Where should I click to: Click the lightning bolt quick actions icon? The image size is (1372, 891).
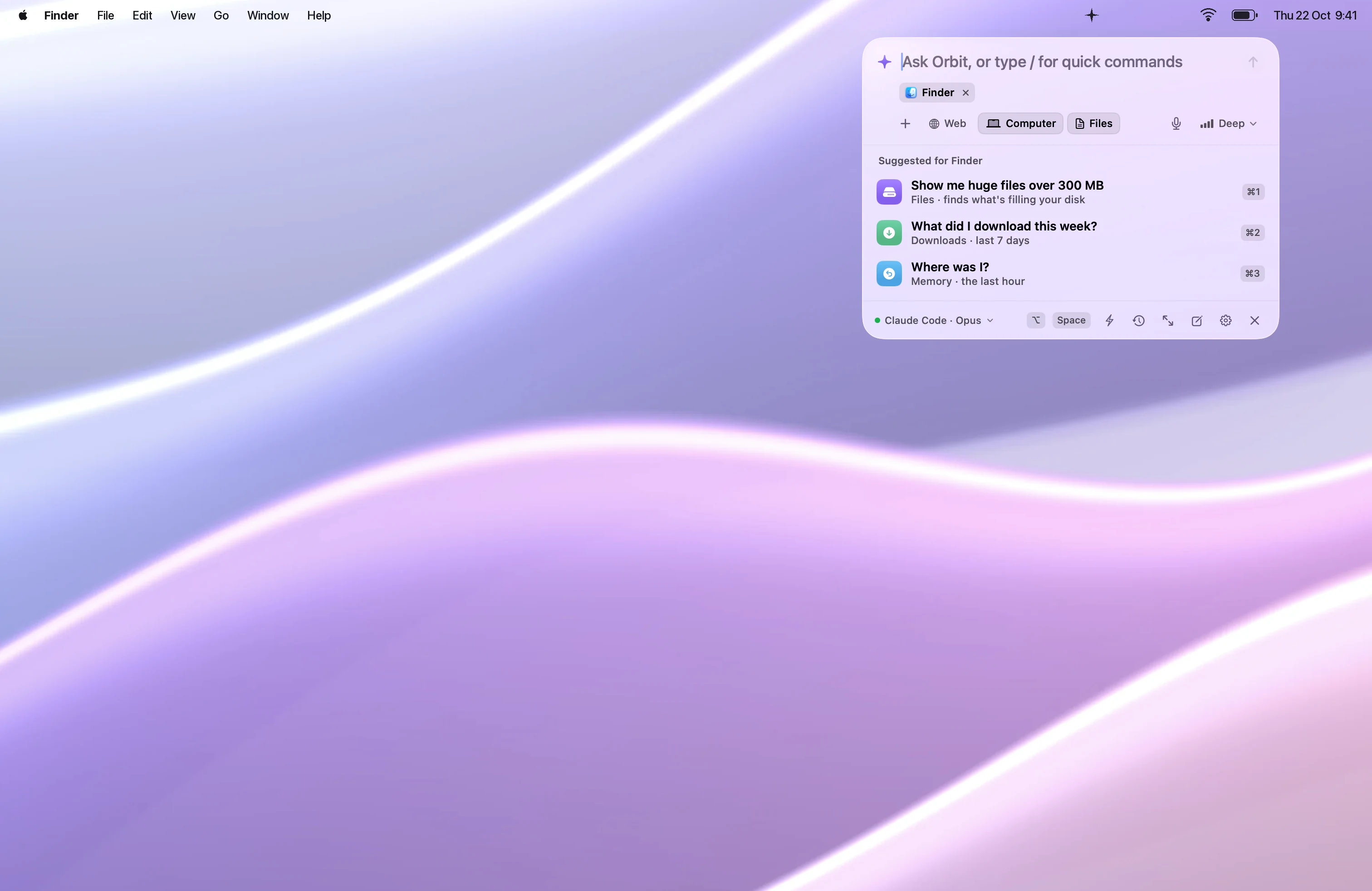pos(1109,320)
